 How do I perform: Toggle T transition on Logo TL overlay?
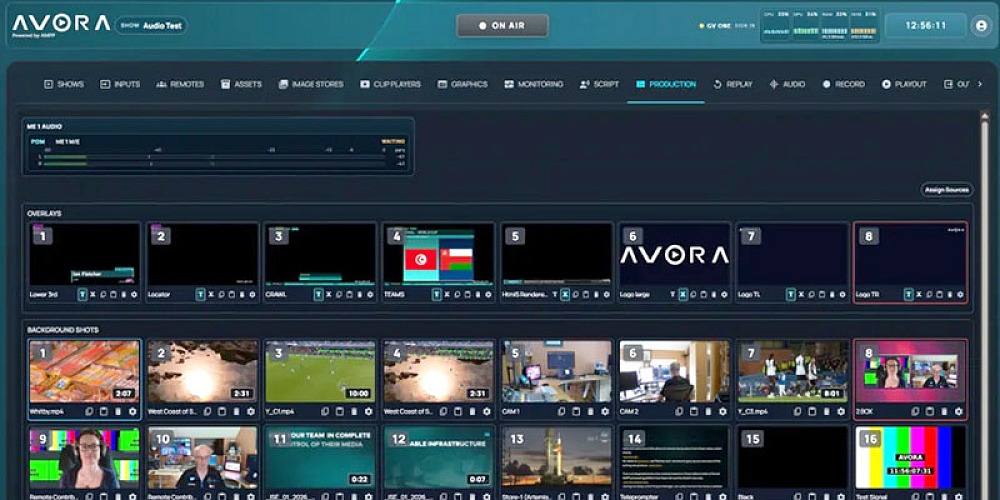coord(791,295)
